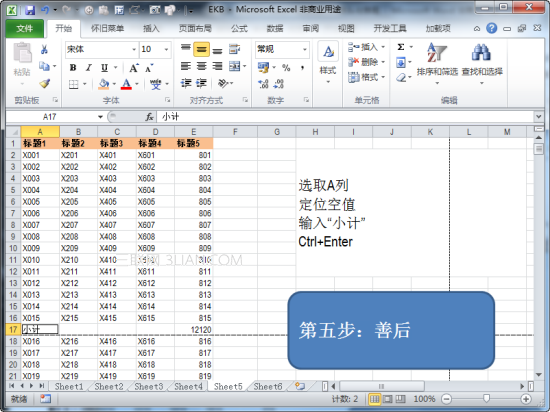
Task: Click the Clear eraser icon
Action: click(401, 77)
